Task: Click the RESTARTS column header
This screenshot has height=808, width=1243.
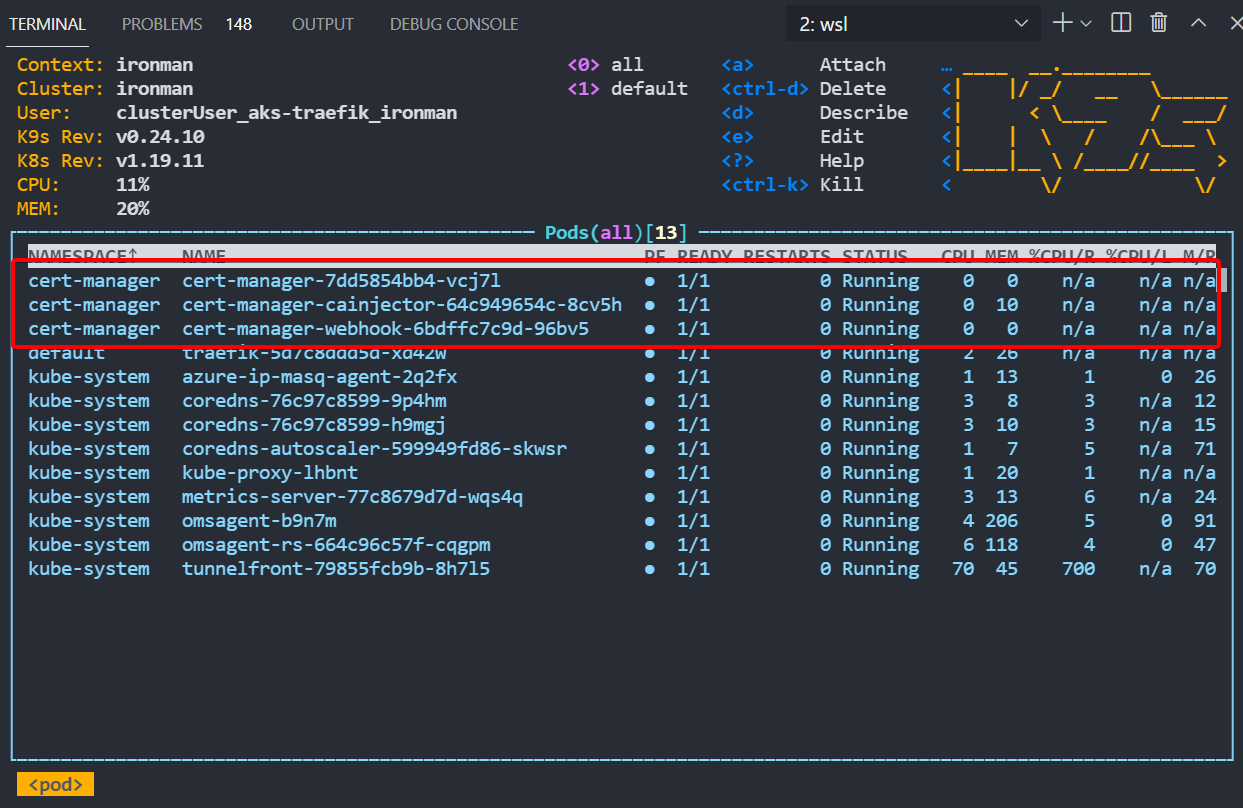Action: pos(787,256)
